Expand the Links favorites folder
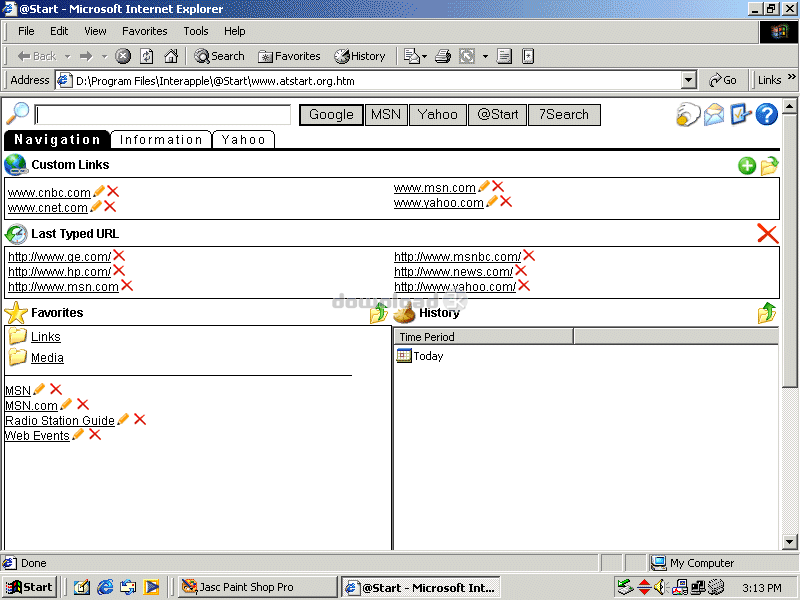The image size is (800, 600). click(45, 337)
